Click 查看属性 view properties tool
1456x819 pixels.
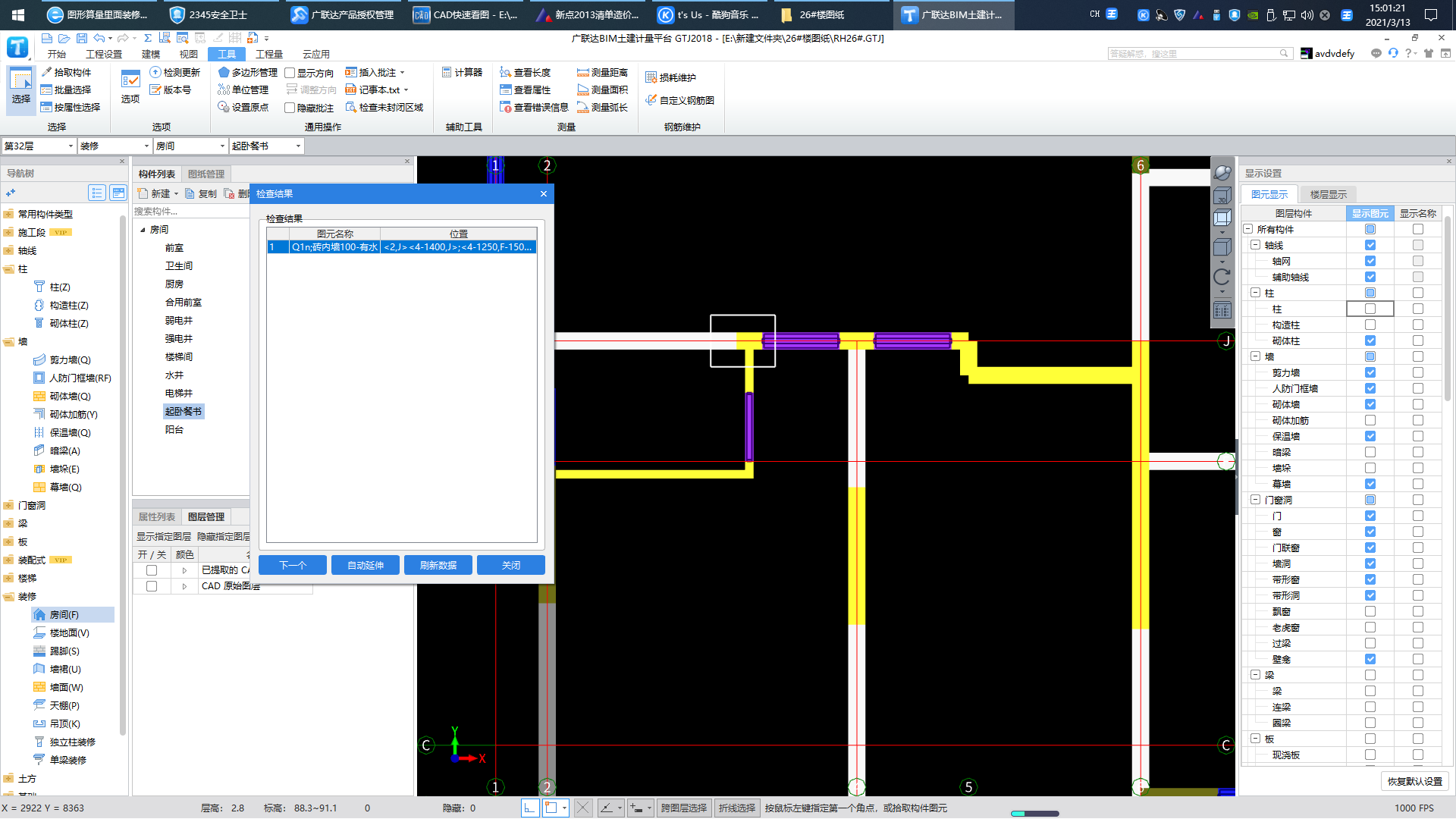coord(526,89)
